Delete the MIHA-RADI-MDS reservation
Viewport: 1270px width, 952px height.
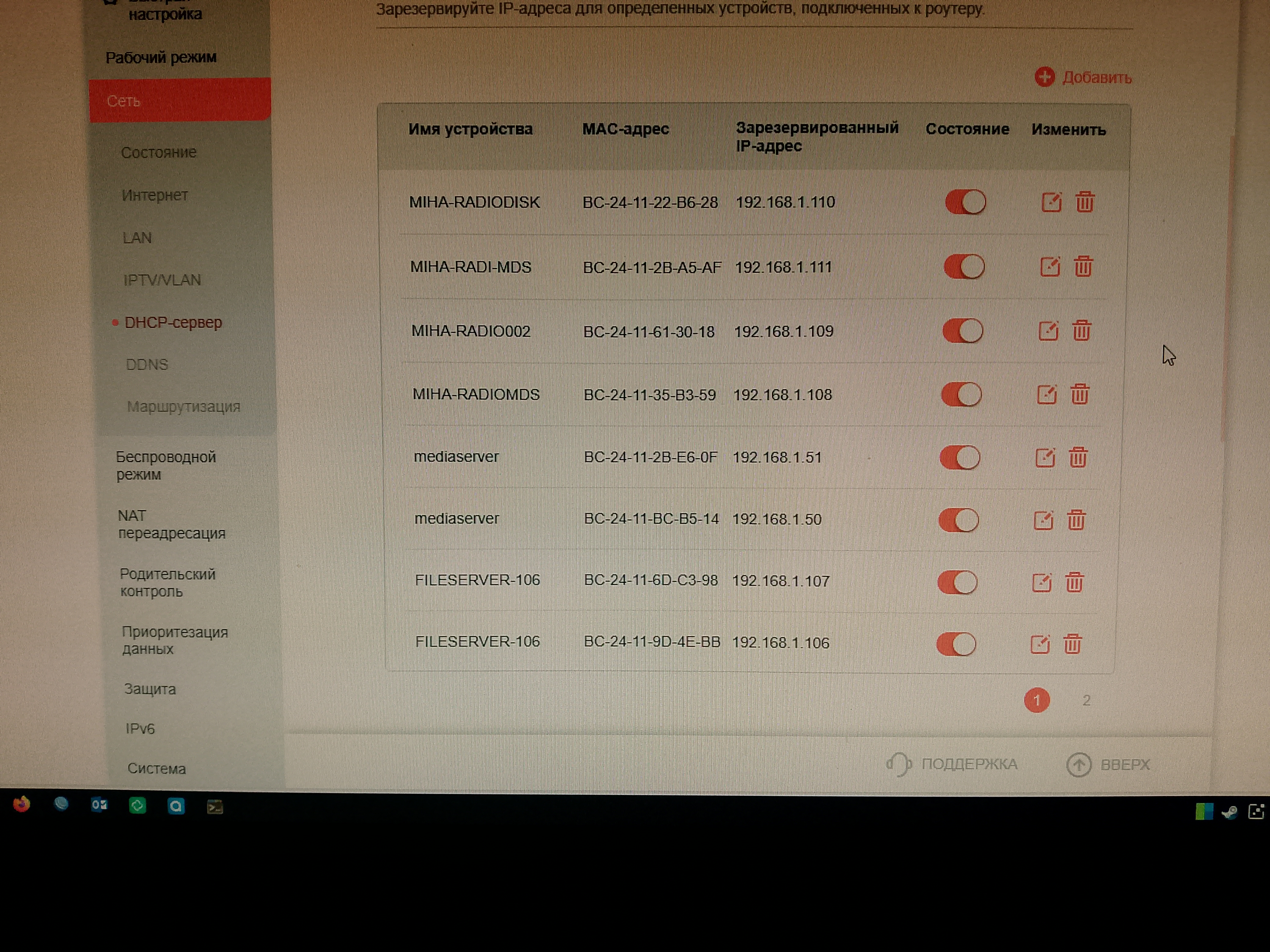tap(1083, 267)
